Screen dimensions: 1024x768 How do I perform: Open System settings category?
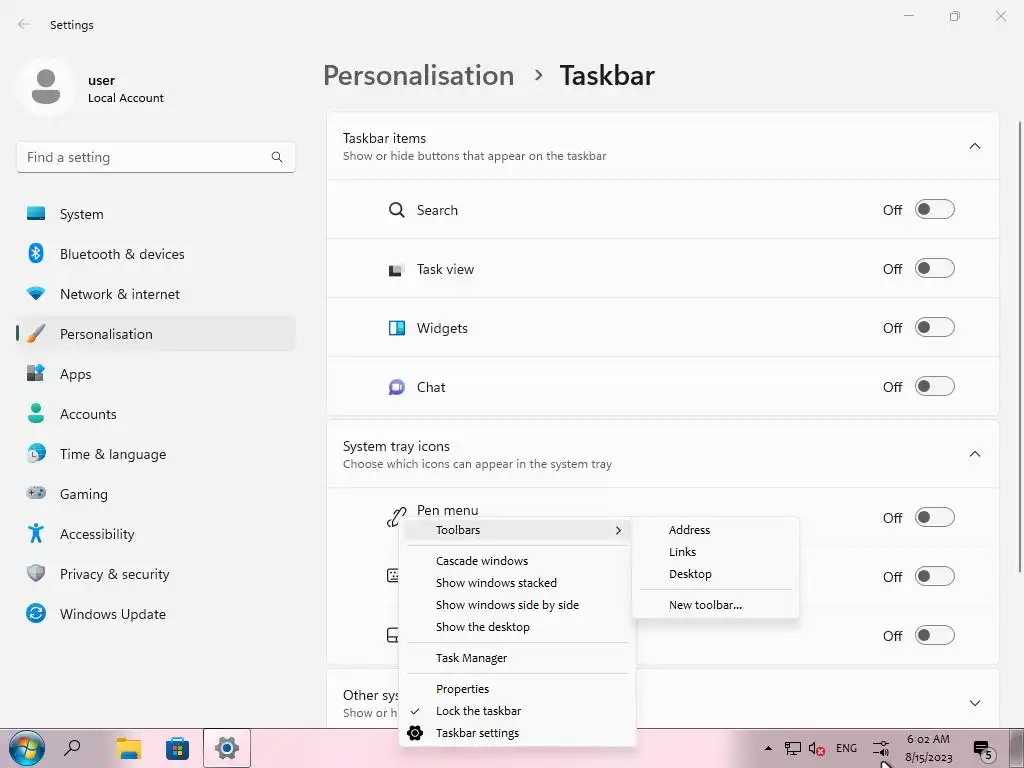pos(155,214)
